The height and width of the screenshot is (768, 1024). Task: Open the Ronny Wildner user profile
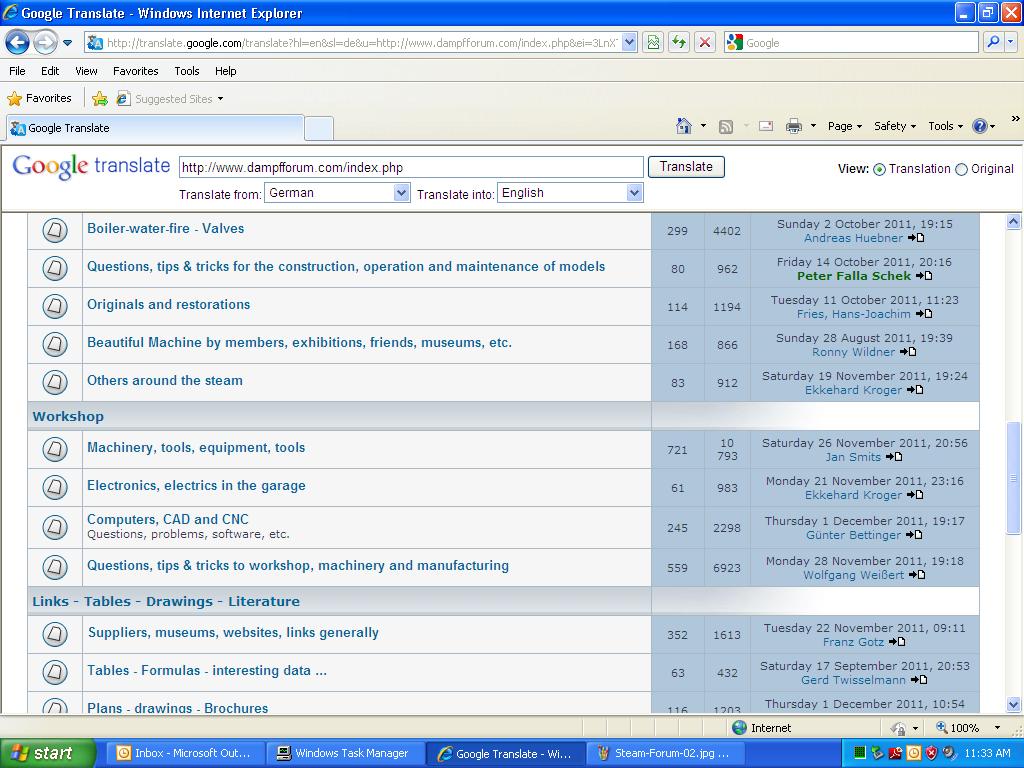(854, 352)
